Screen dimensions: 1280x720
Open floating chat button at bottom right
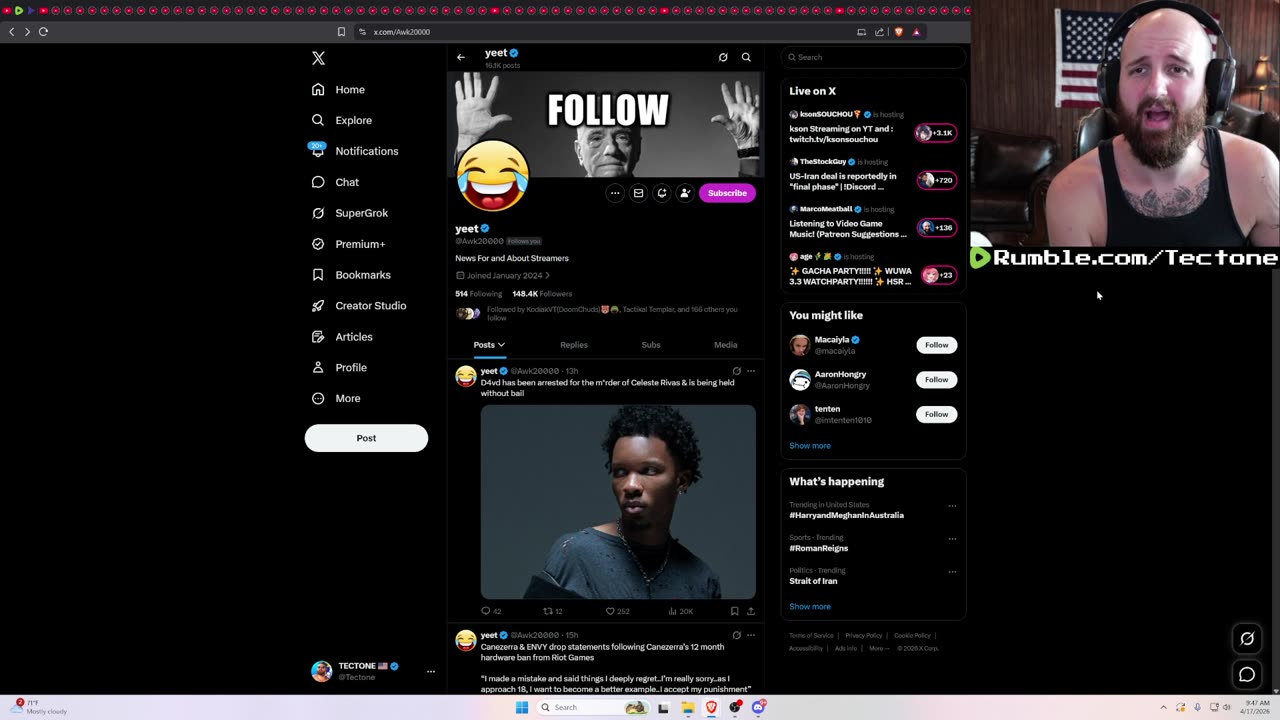point(1247,675)
